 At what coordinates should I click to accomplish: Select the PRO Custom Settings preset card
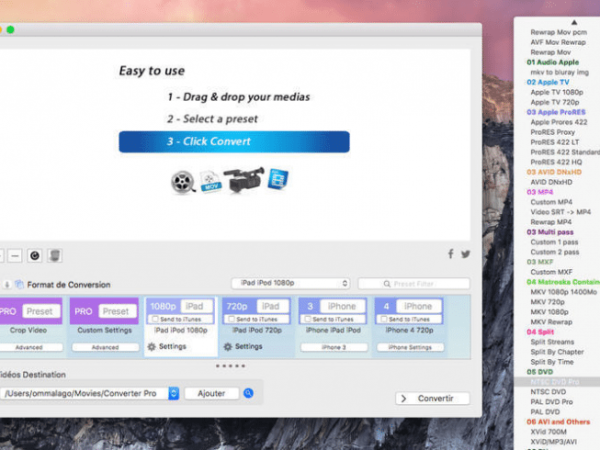click(104, 326)
